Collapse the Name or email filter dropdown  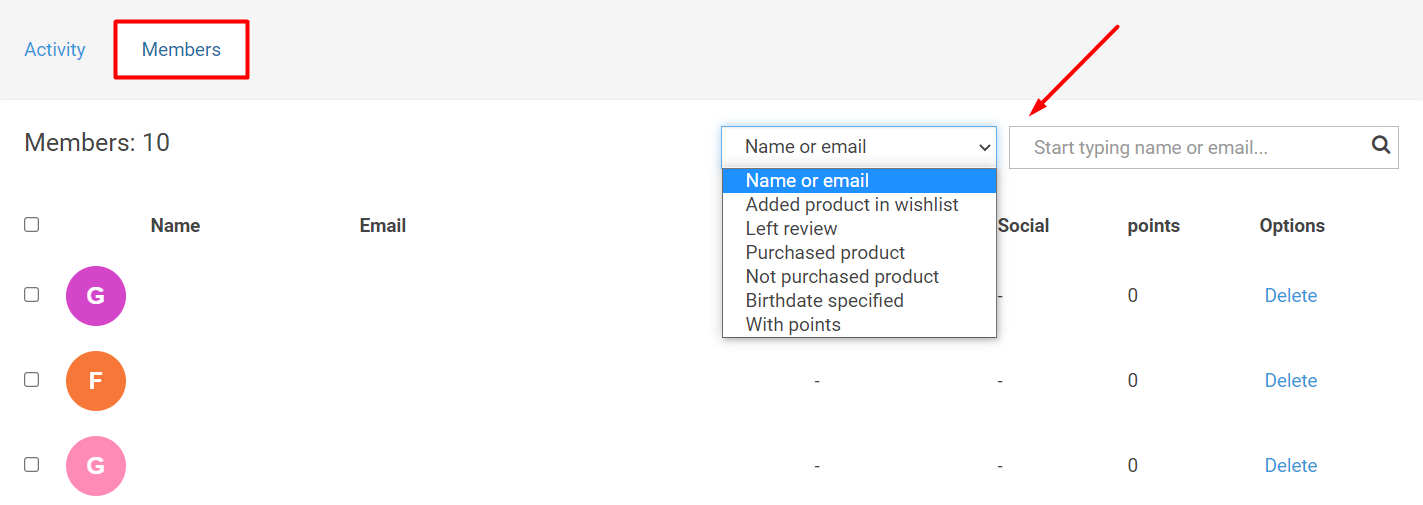click(859, 147)
